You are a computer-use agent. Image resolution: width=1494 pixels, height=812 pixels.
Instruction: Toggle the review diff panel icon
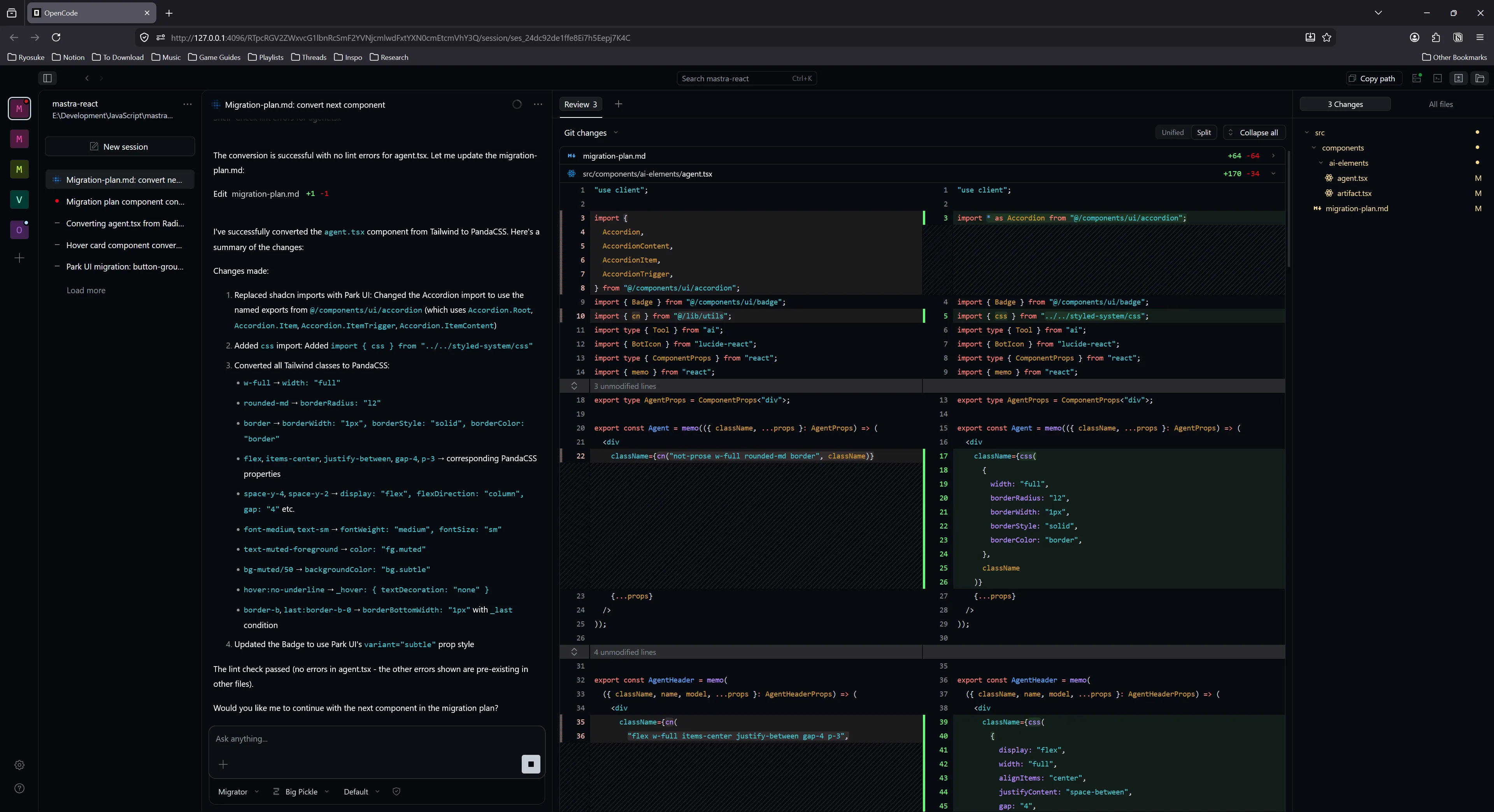[x=1459, y=78]
